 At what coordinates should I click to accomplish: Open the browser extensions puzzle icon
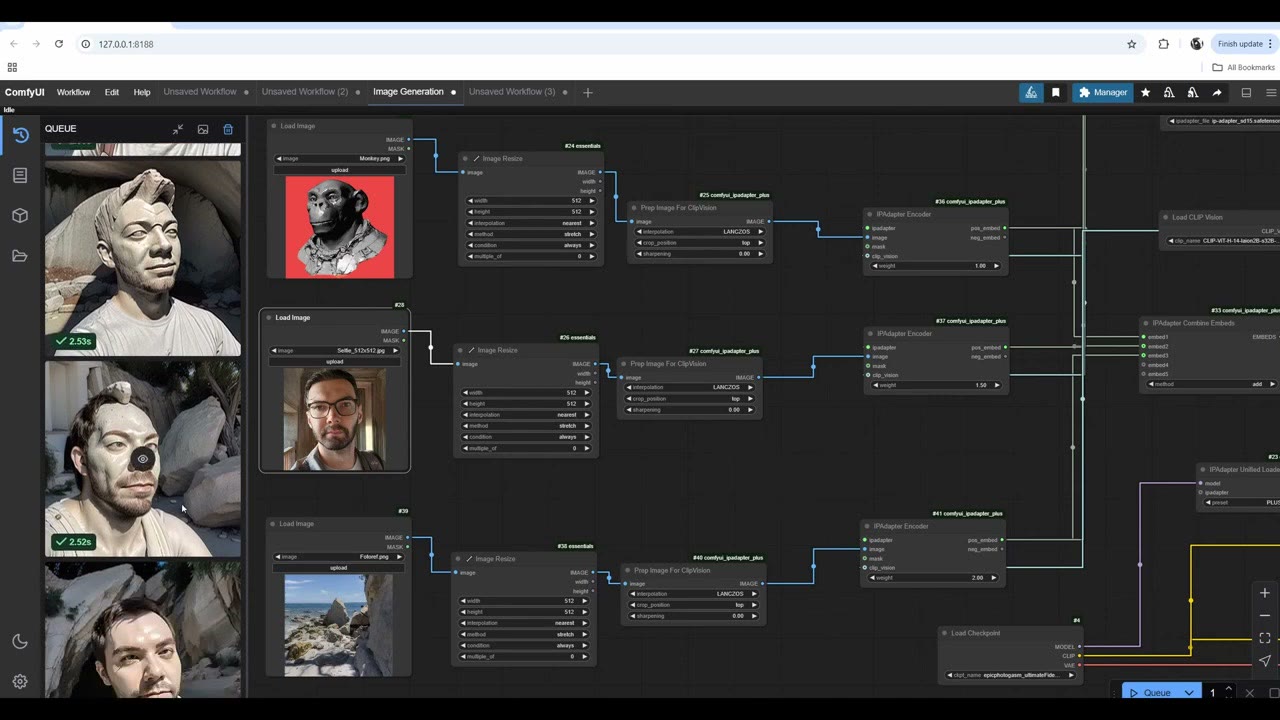1164,44
